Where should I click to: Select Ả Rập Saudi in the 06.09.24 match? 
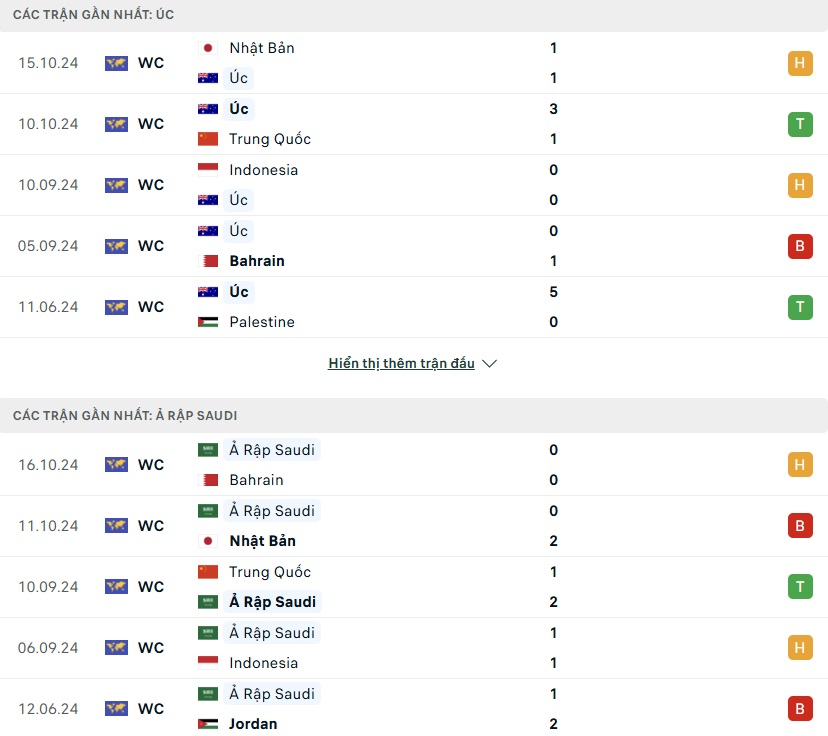pos(272,633)
